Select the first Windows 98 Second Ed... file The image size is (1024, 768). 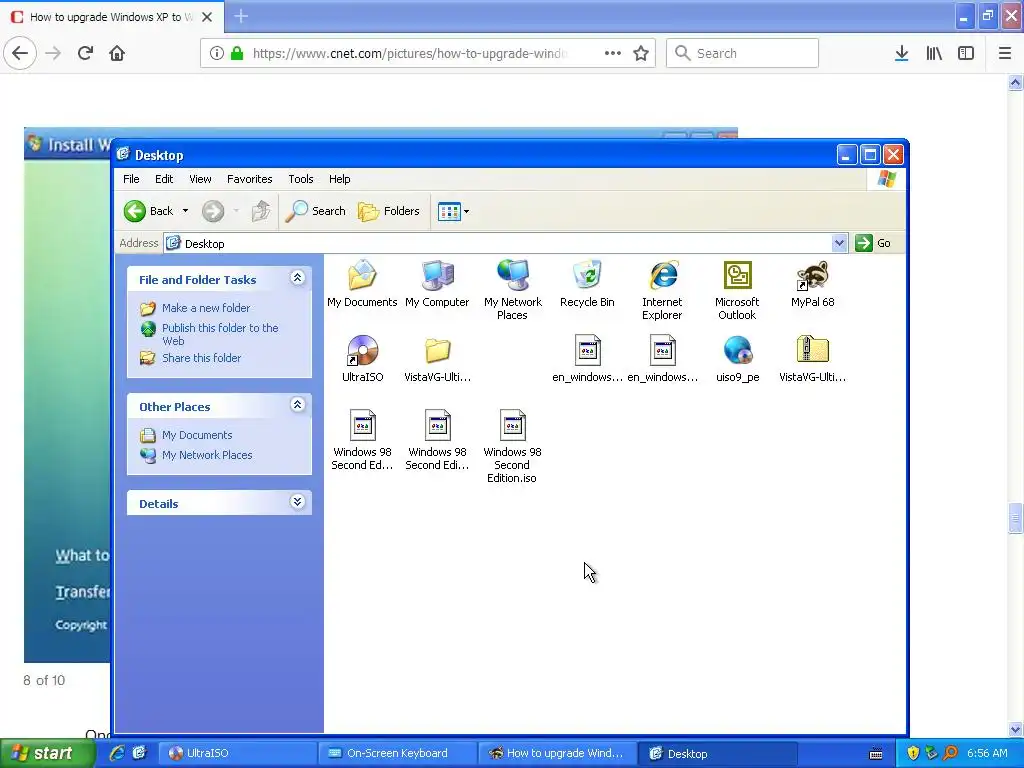tap(362, 440)
